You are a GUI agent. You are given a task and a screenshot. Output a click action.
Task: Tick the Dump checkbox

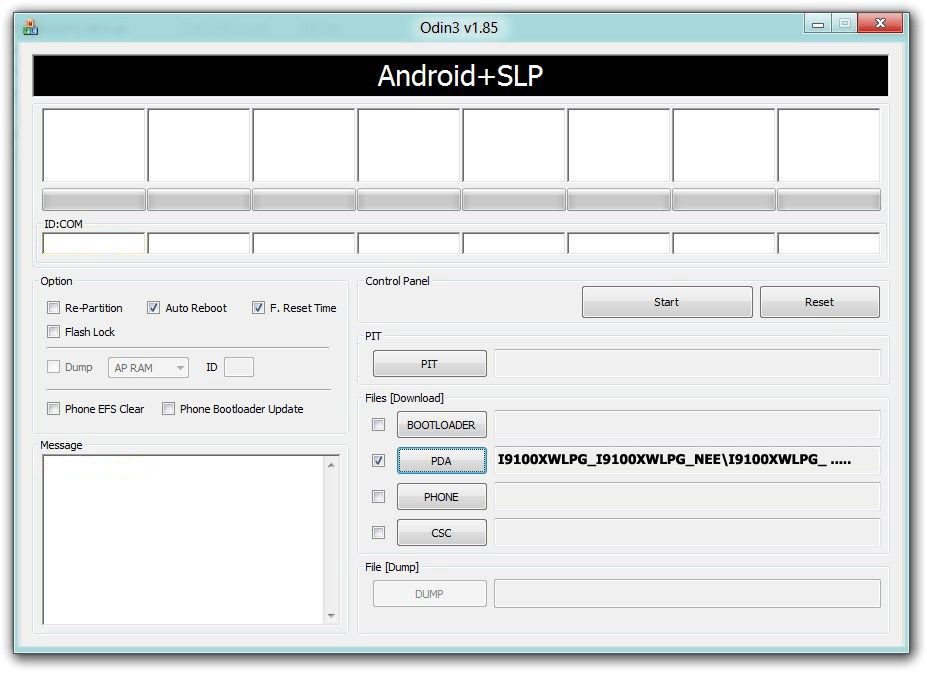click(x=53, y=367)
